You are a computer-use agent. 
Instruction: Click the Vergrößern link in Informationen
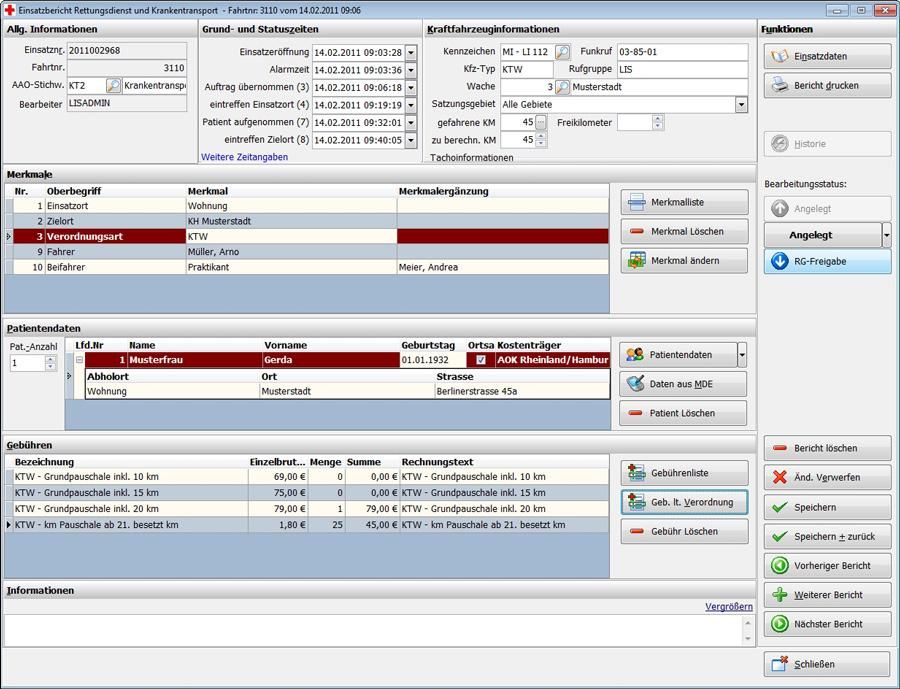728,607
